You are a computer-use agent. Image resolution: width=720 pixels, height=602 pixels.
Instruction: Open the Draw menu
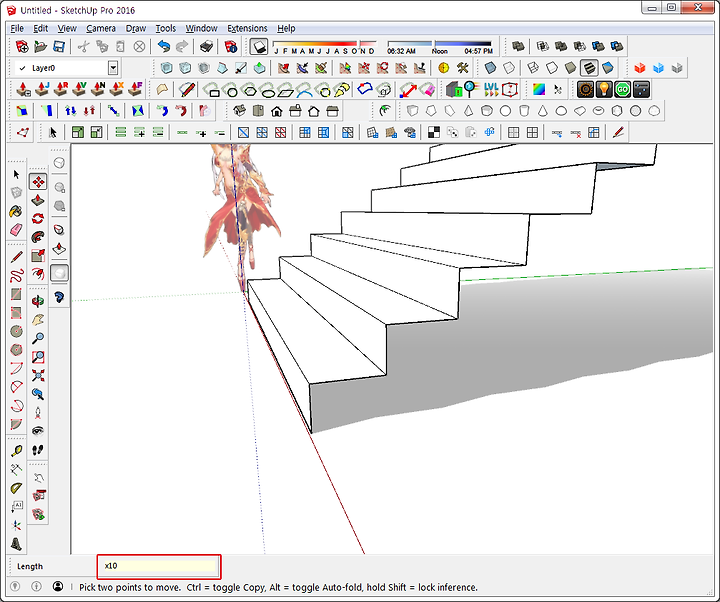[x=136, y=28]
